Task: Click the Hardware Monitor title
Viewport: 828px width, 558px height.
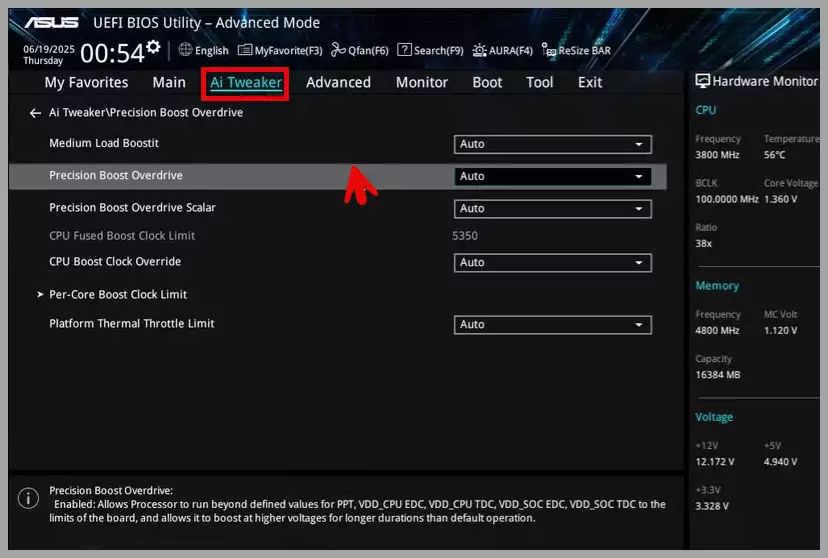Action: click(765, 81)
